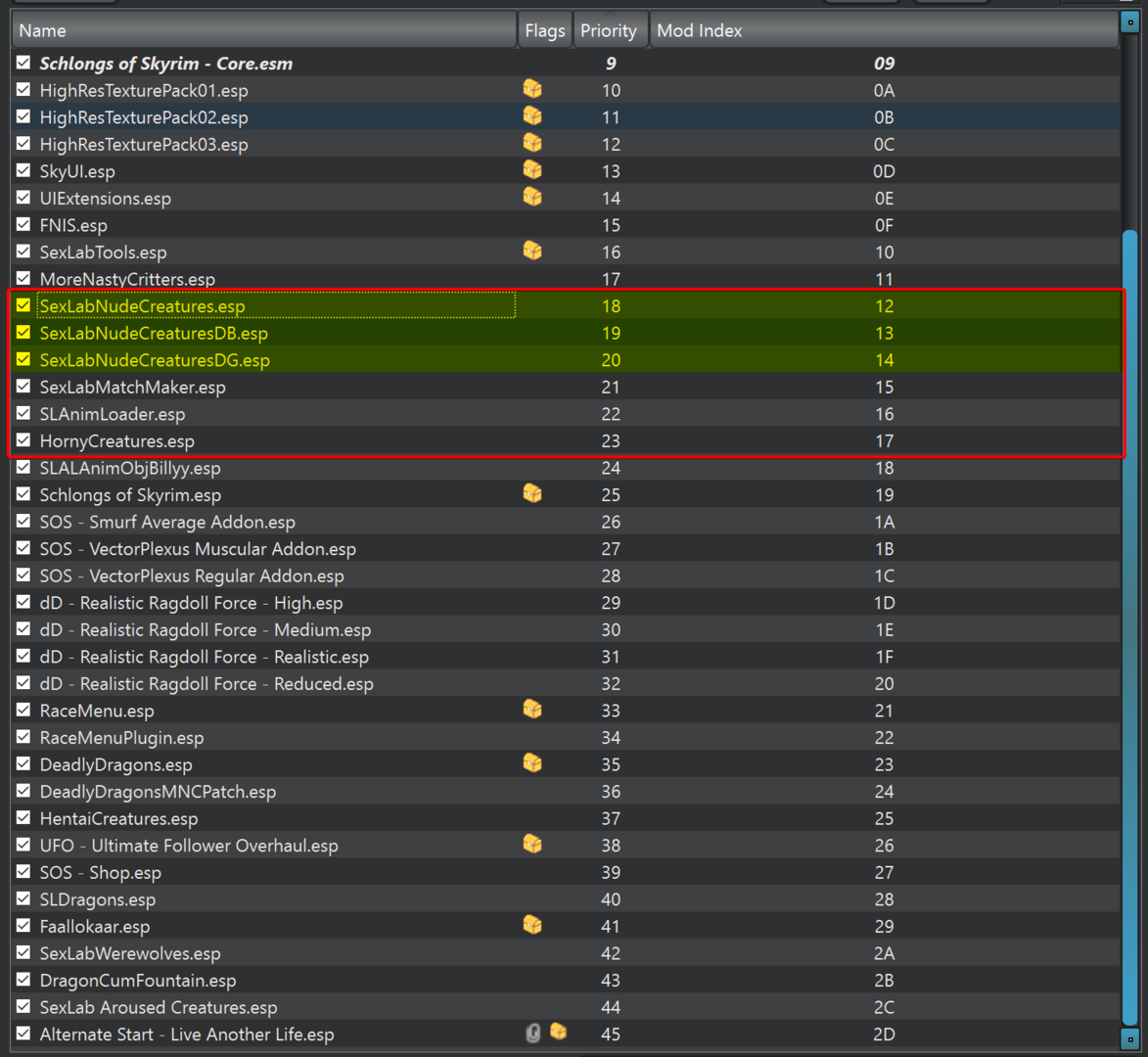Click the scrollbar down arrow button
Image resolution: width=1148 pixels, height=1057 pixels.
pos(1129,1038)
